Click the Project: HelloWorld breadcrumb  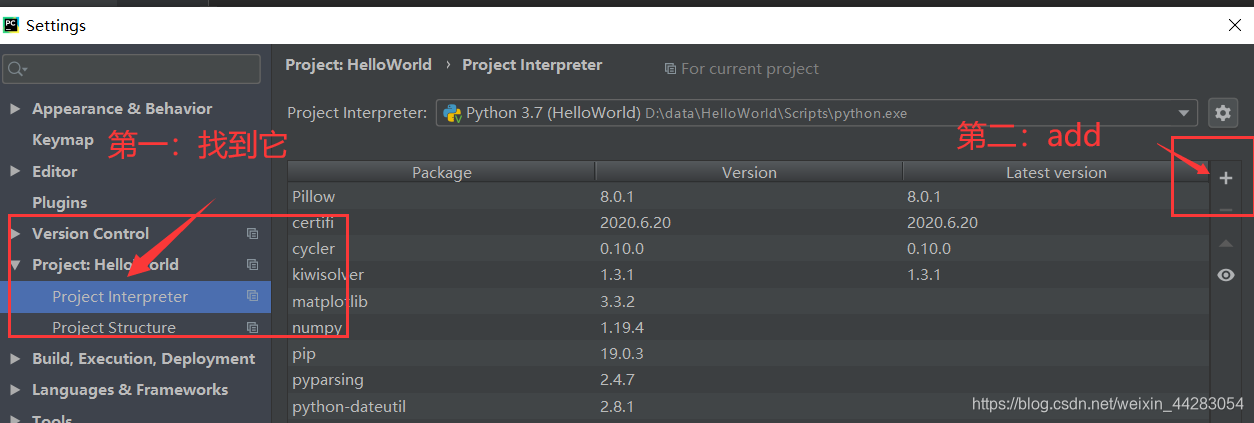pyautogui.click(x=358, y=65)
